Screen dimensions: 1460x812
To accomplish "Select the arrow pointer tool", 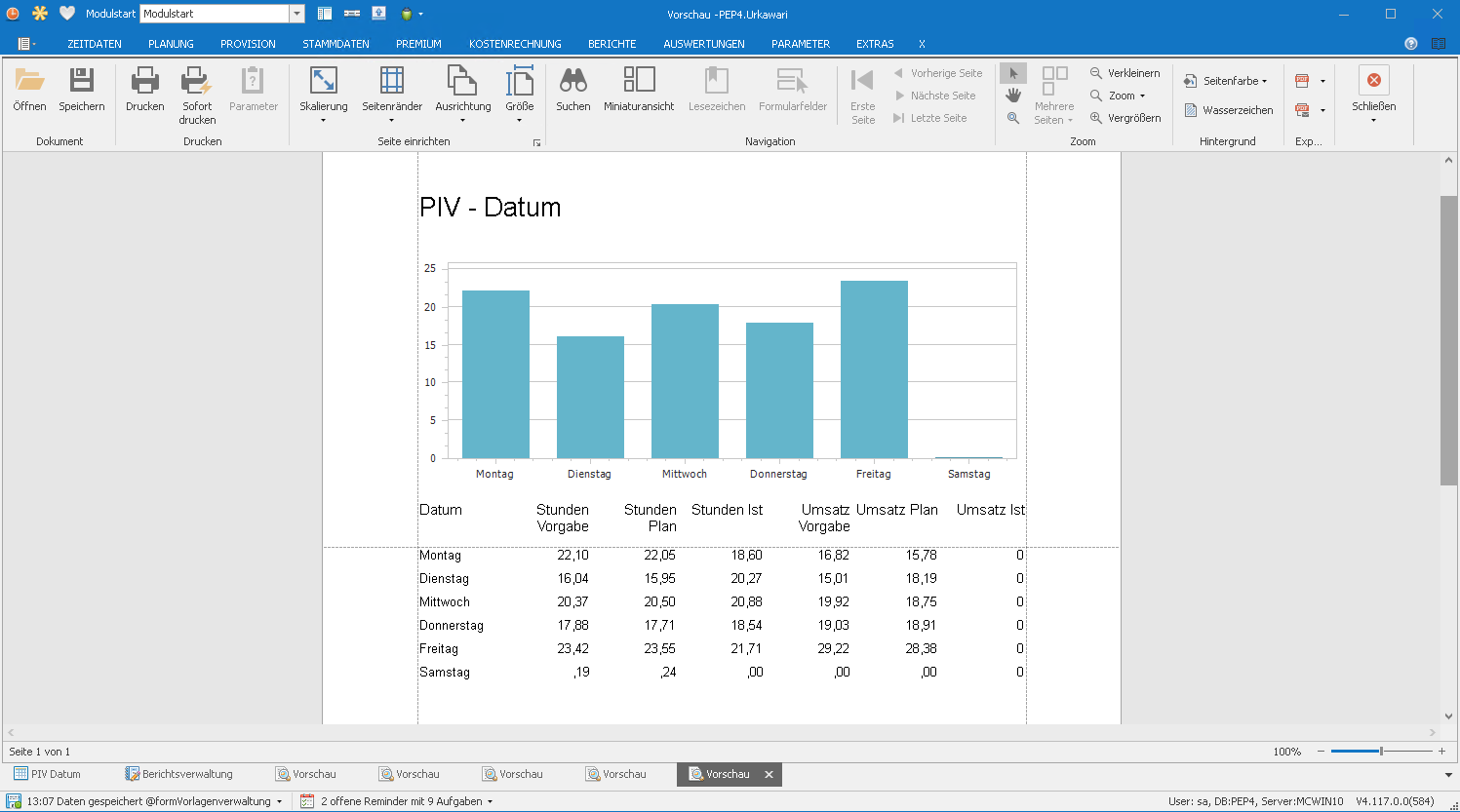I will click(1013, 73).
